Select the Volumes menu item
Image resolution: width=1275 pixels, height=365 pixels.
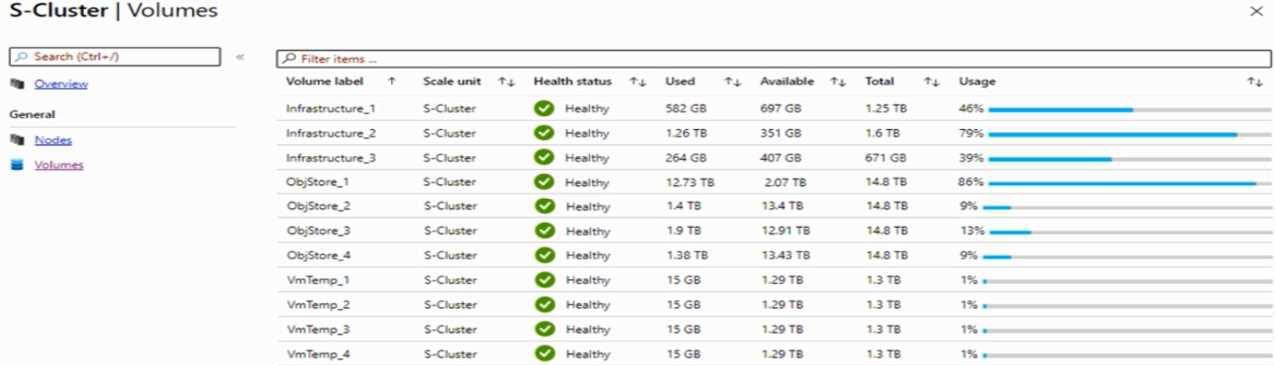[x=59, y=165]
